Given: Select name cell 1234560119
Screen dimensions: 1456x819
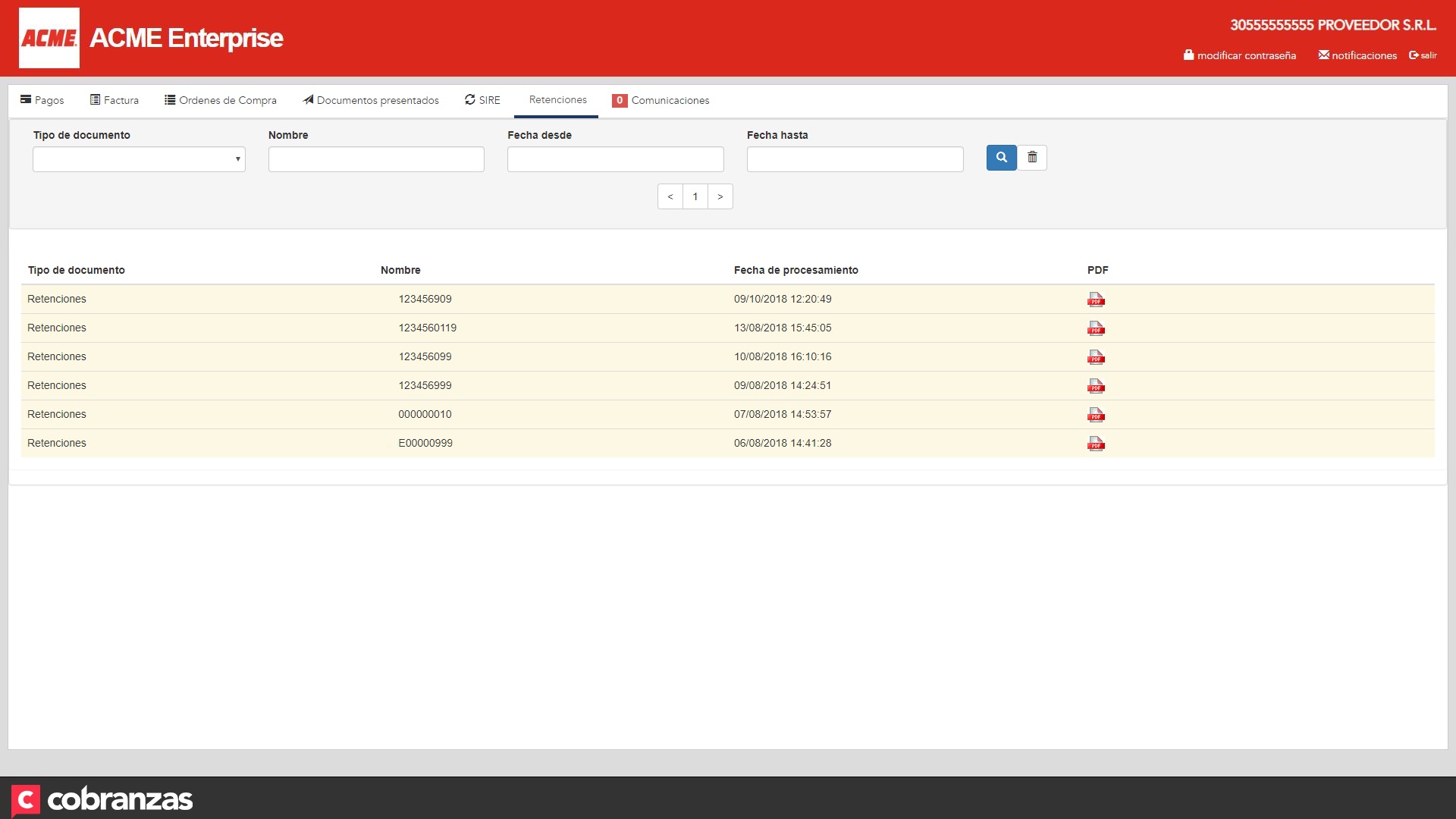Looking at the screenshot, I should [428, 328].
